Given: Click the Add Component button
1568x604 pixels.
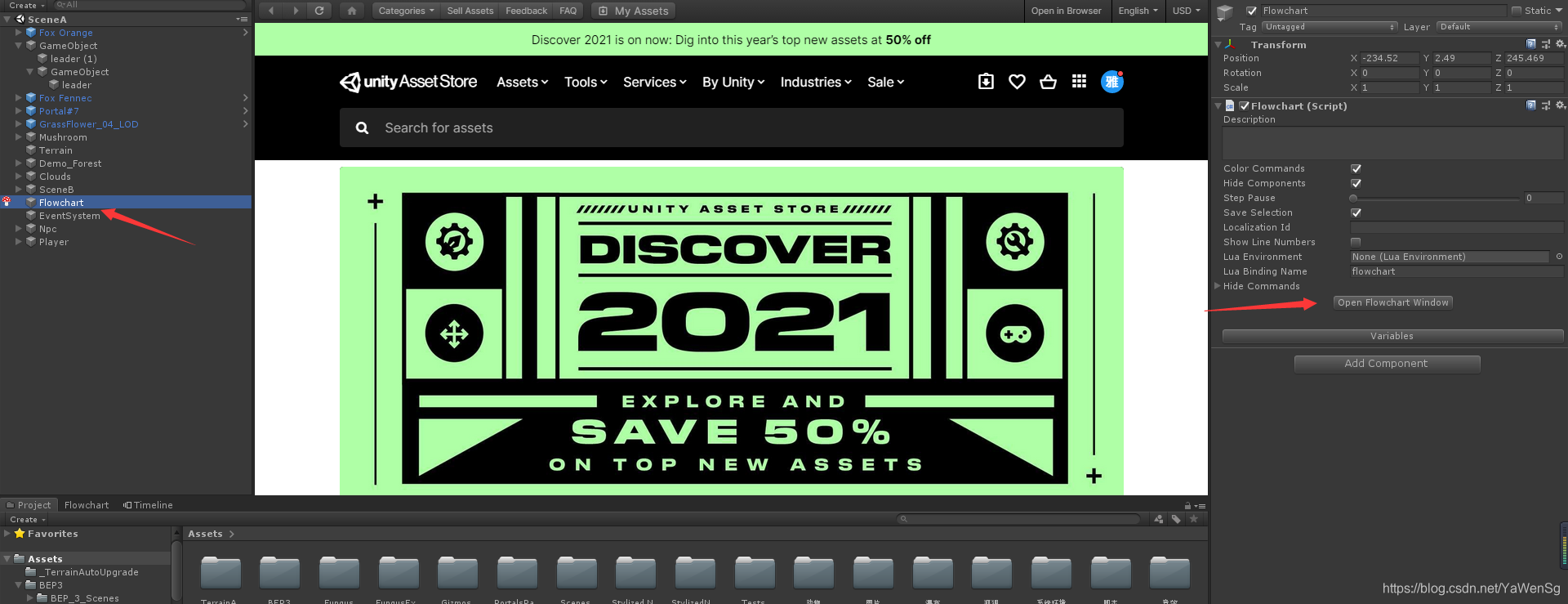Looking at the screenshot, I should tap(1387, 364).
